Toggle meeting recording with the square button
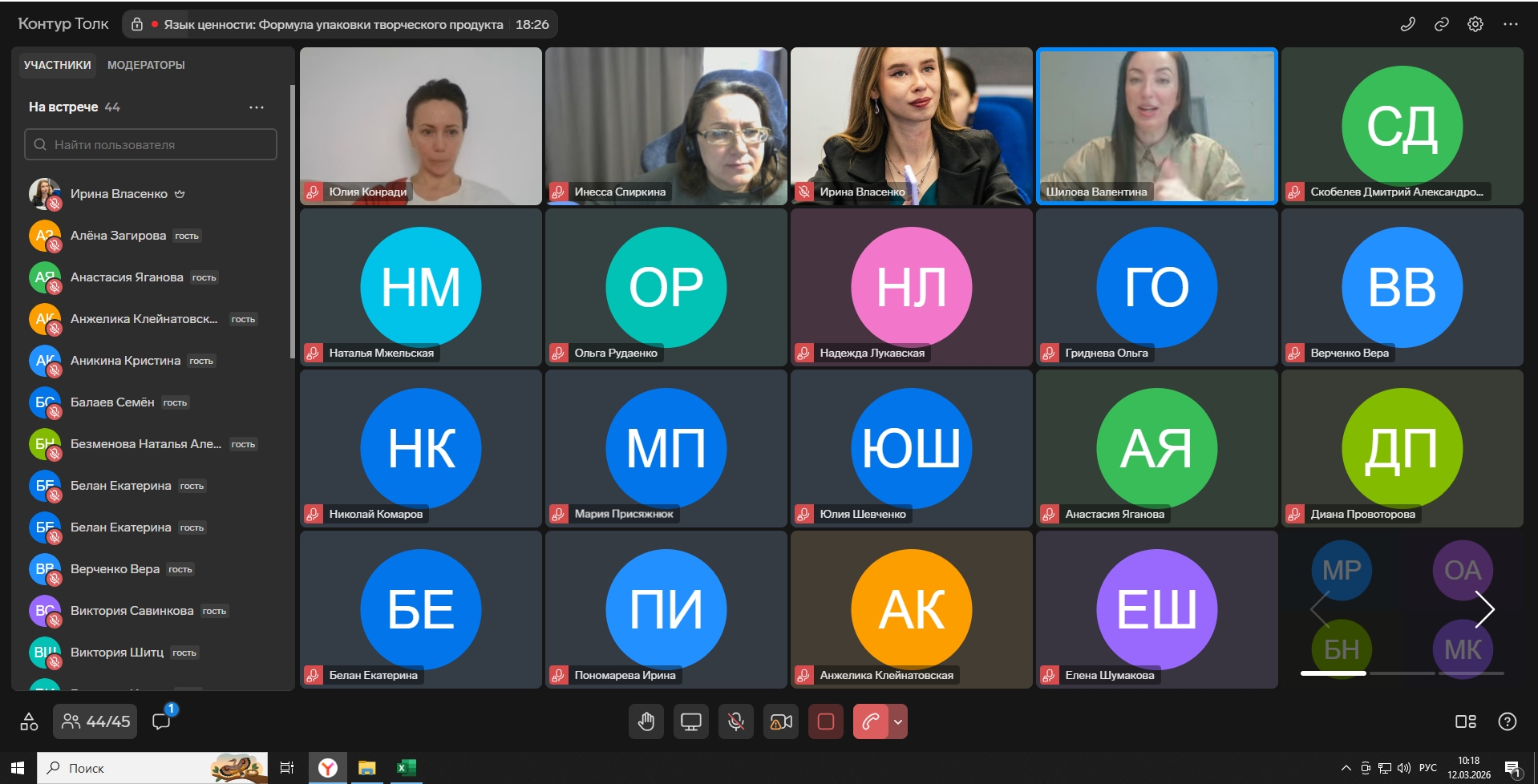 point(825,722)
